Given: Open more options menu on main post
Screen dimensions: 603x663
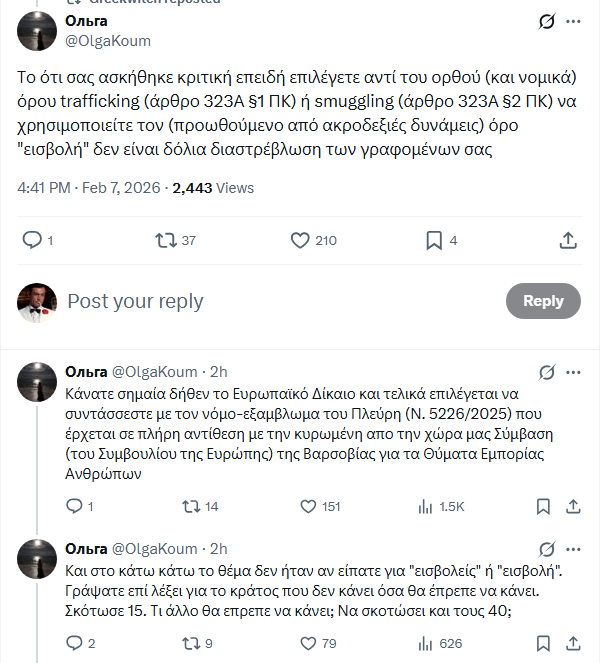Looking at the screenshot, I should (x=574, y=22).
